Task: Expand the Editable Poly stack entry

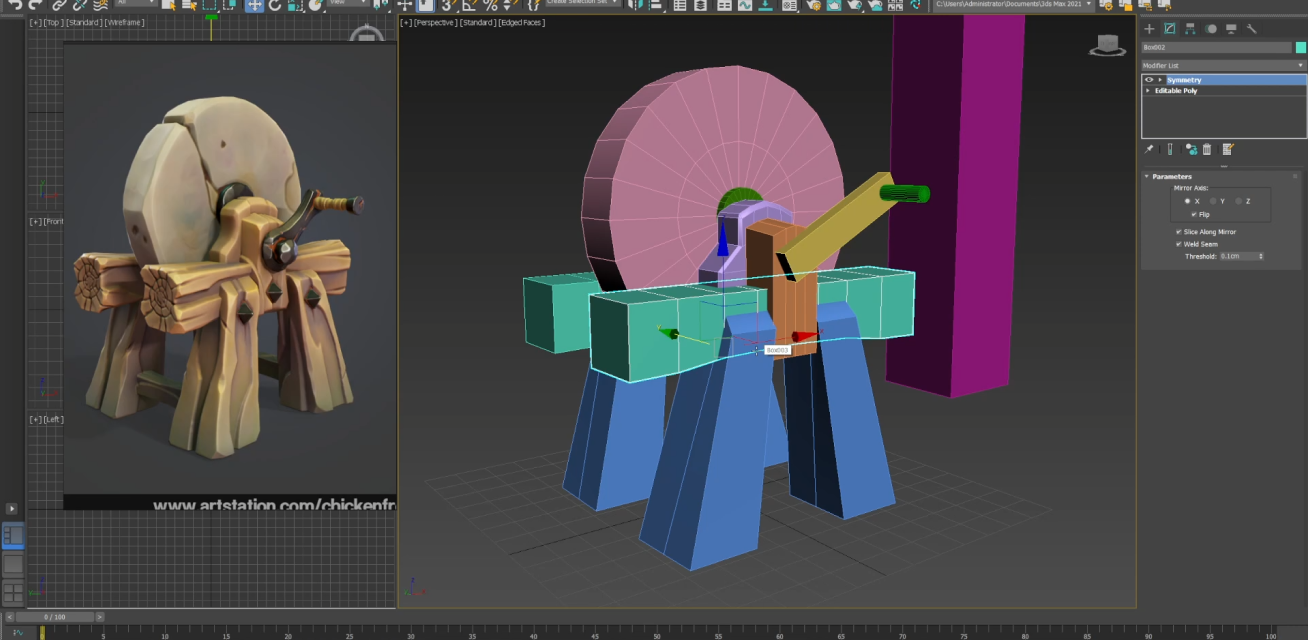Action: [x=1148, y=91]
